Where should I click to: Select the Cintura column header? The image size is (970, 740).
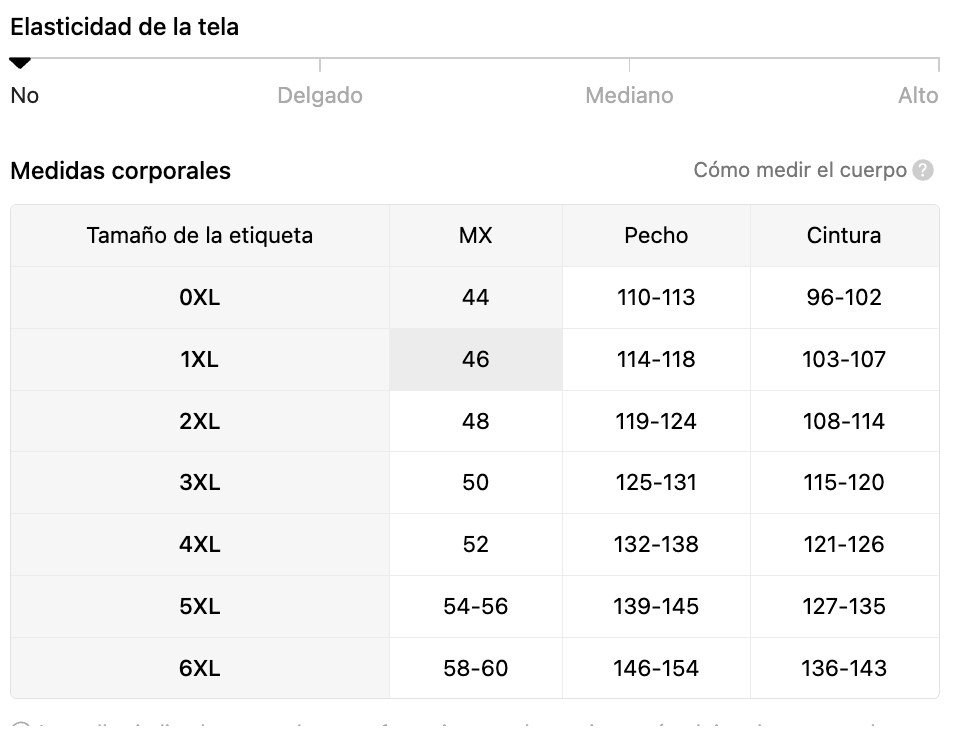pos(844,236)
